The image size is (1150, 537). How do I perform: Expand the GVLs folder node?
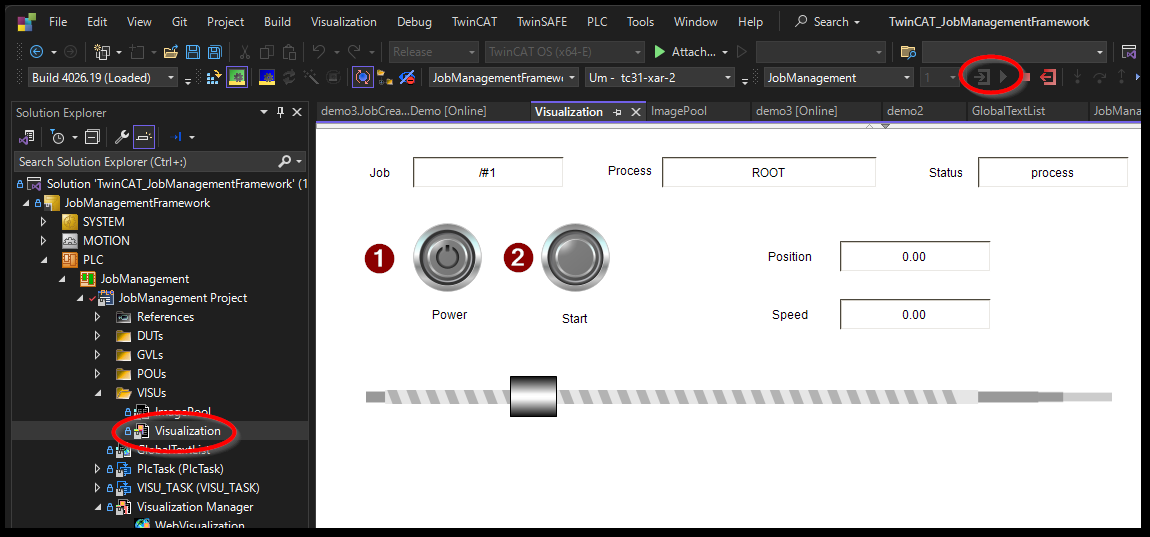tap(98, 355)
